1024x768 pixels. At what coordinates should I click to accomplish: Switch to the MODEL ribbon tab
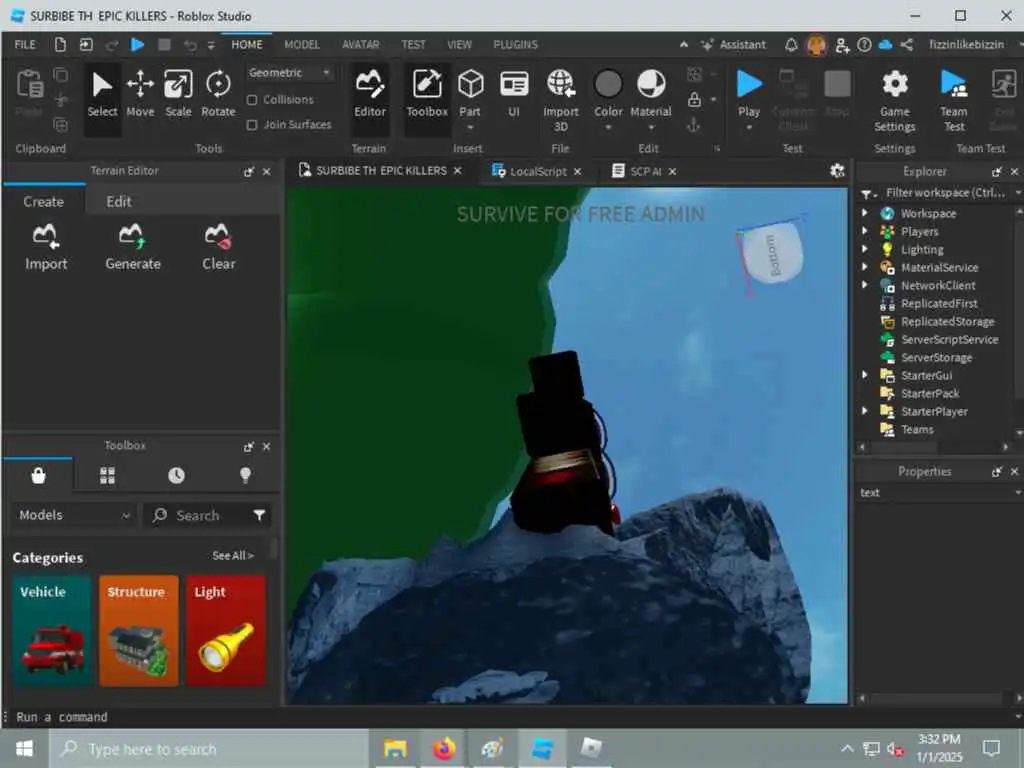pyautogui.click(x=302, y=44)
